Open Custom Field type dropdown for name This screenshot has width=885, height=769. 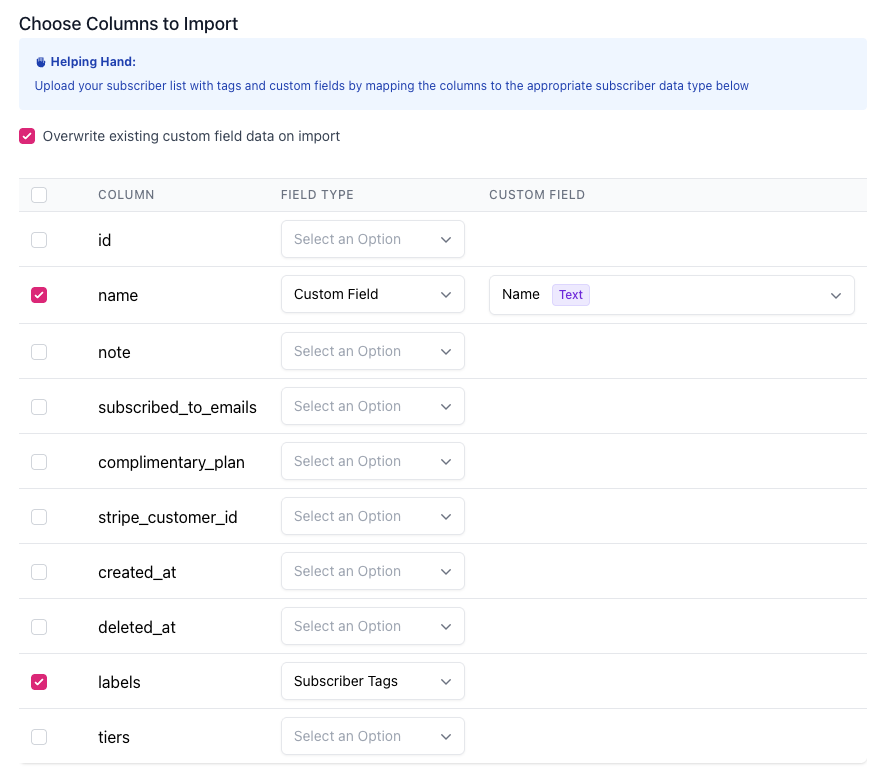[372, 295]
